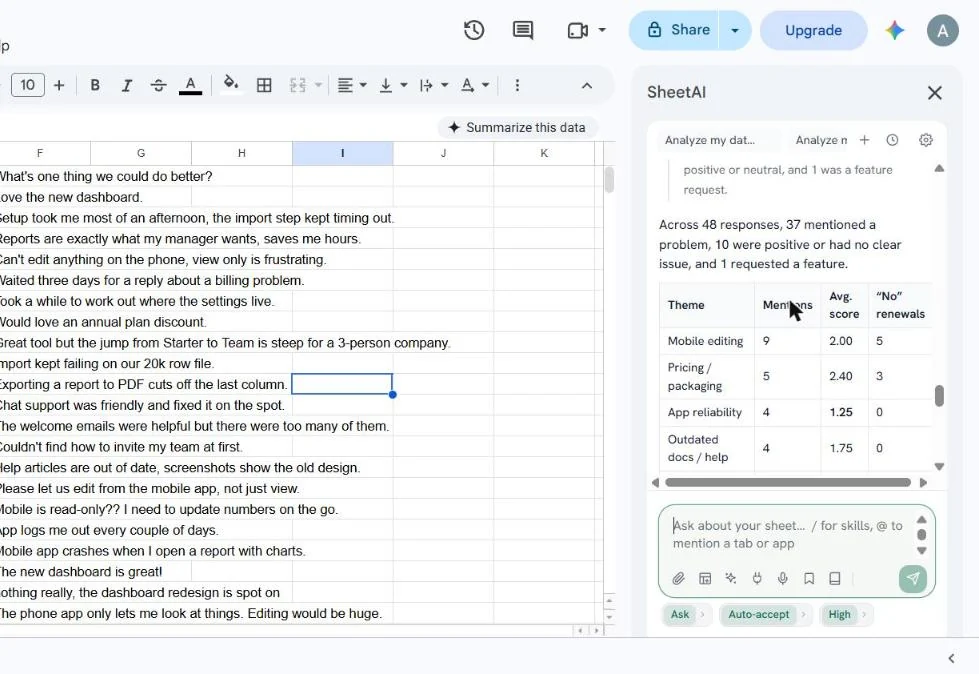Viewport: 979px width, 674px height.
Task: Add a new SheetAI chat tab
Action: pyautogui.click(x=864, y=140)
